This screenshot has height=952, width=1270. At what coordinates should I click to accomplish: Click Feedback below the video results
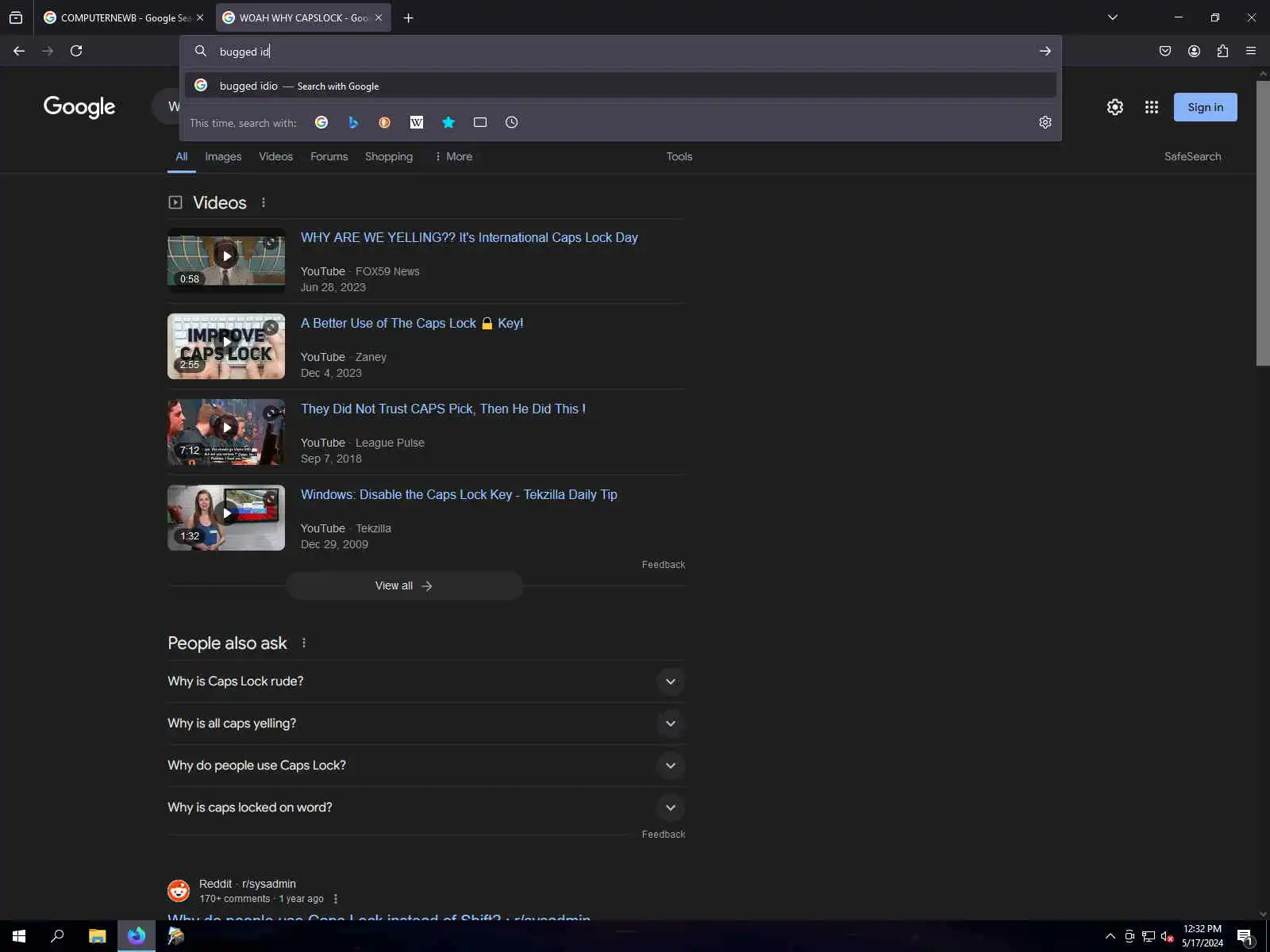click(x=663, y=565)
